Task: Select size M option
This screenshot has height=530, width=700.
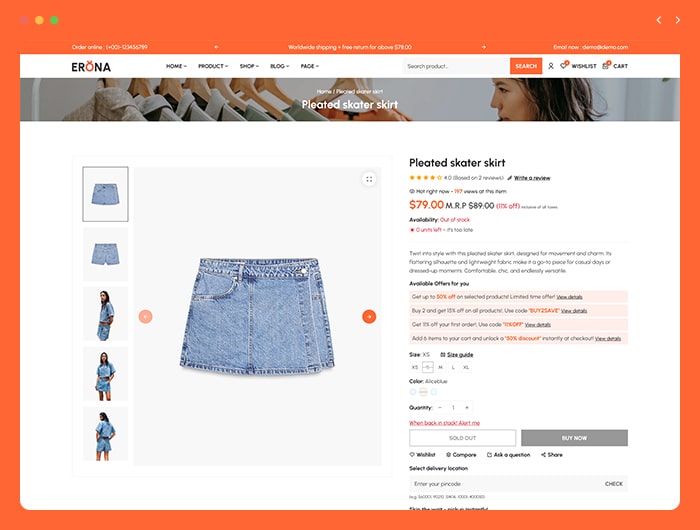Action: pyautogui.click(x=440, y=367)
